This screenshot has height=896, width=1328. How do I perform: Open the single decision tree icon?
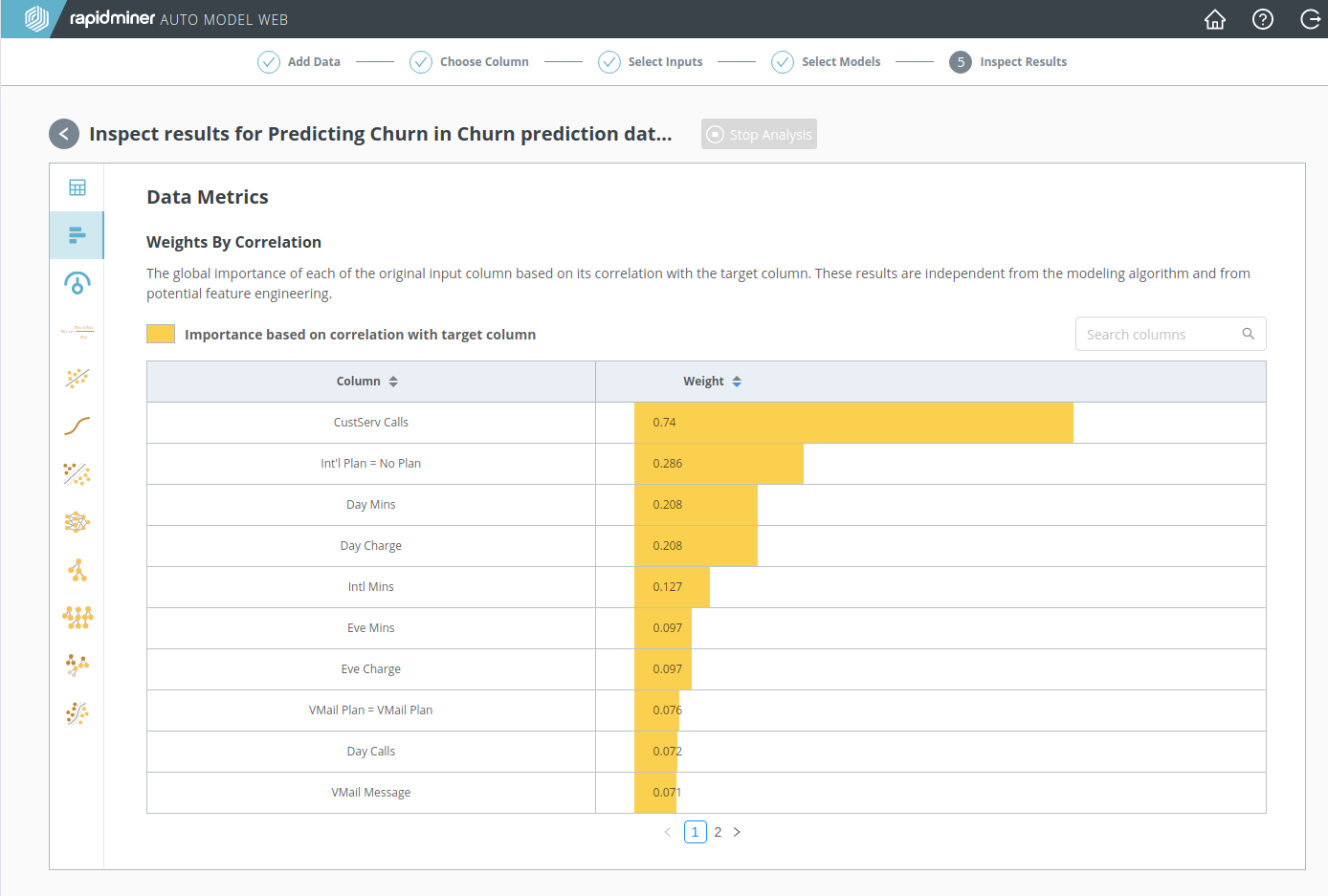[x=77, y=570]
